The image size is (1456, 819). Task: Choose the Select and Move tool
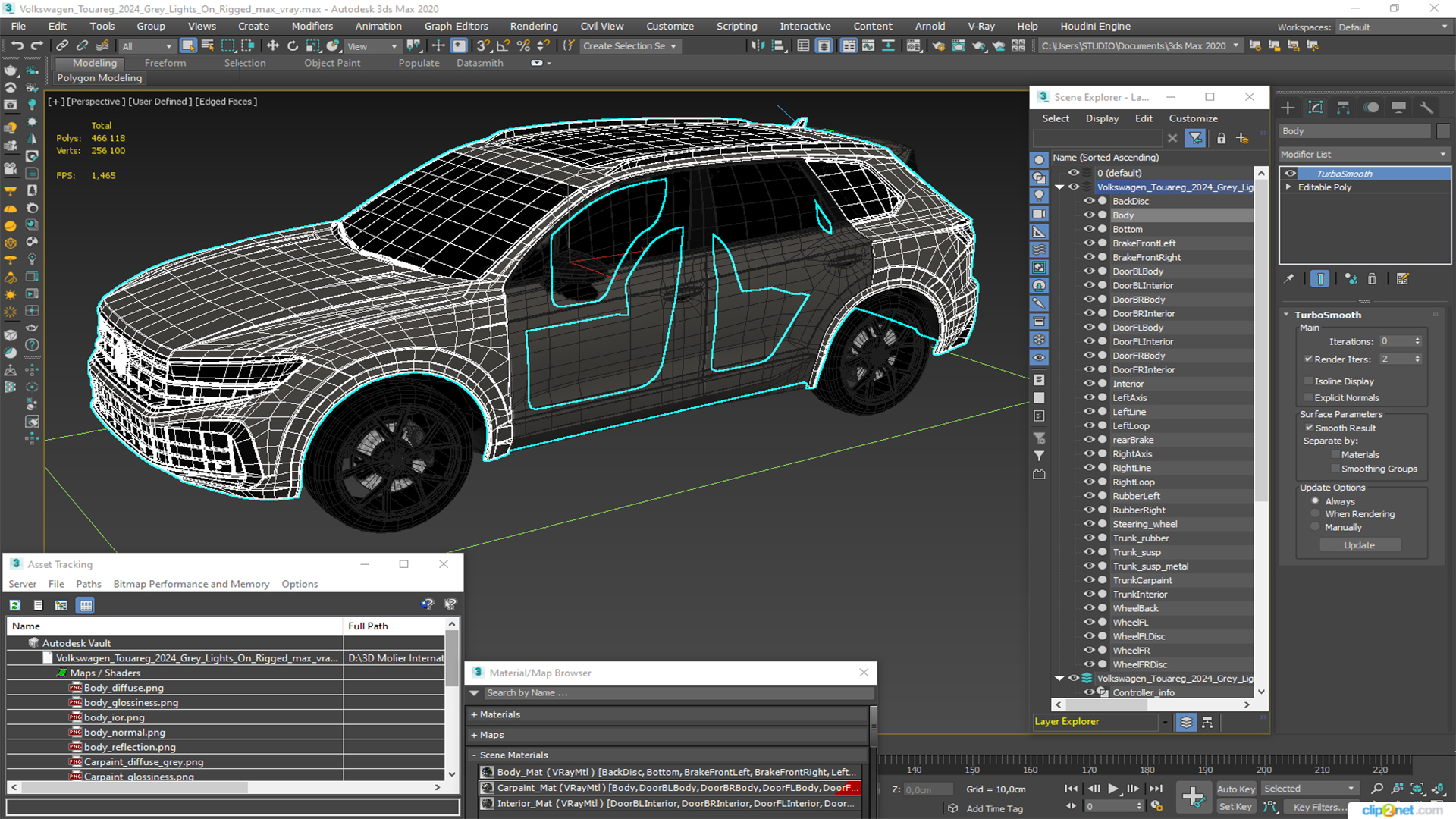pyautogui.click(x=273, y=46)
